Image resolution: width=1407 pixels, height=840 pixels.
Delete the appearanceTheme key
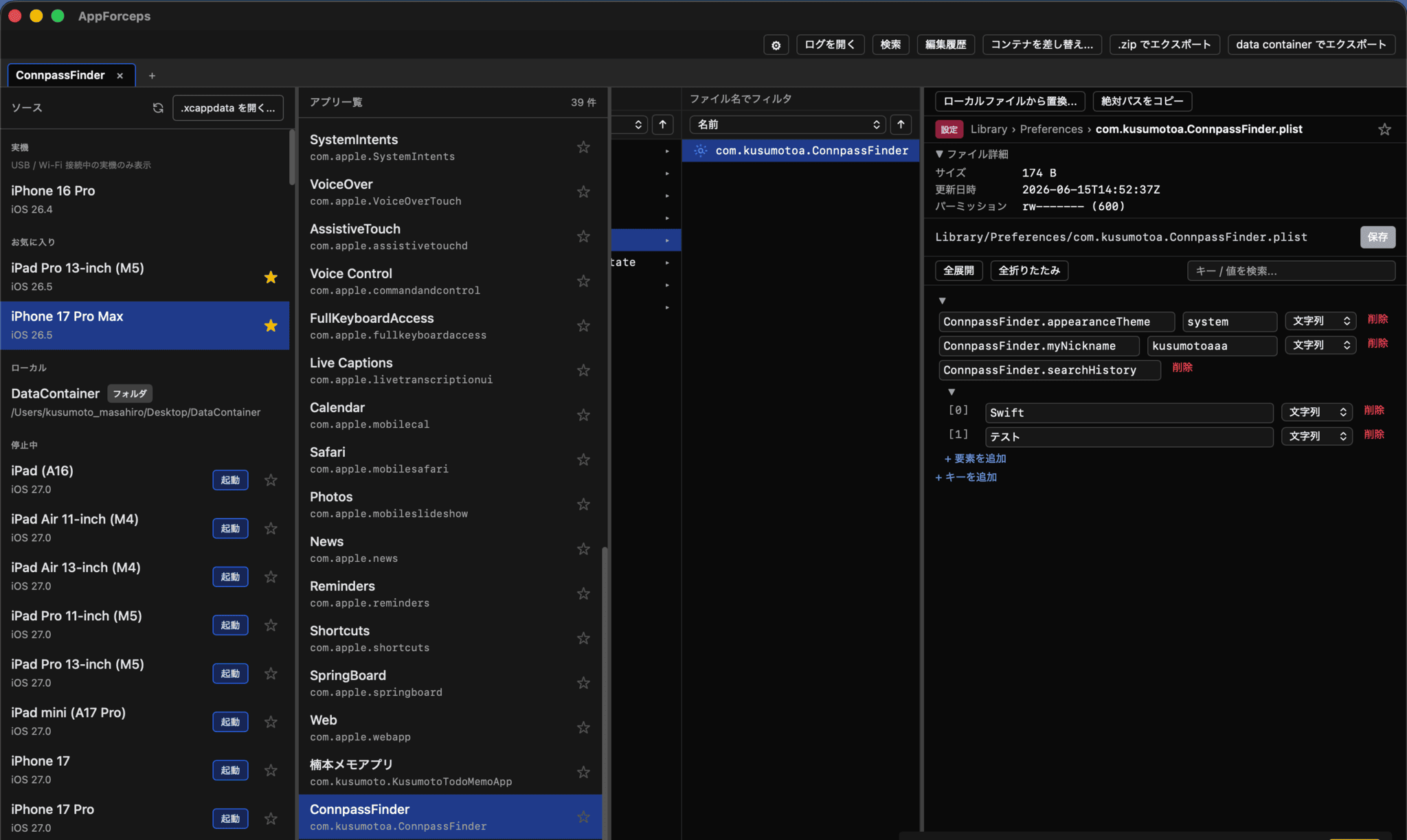coord(1377,319)
